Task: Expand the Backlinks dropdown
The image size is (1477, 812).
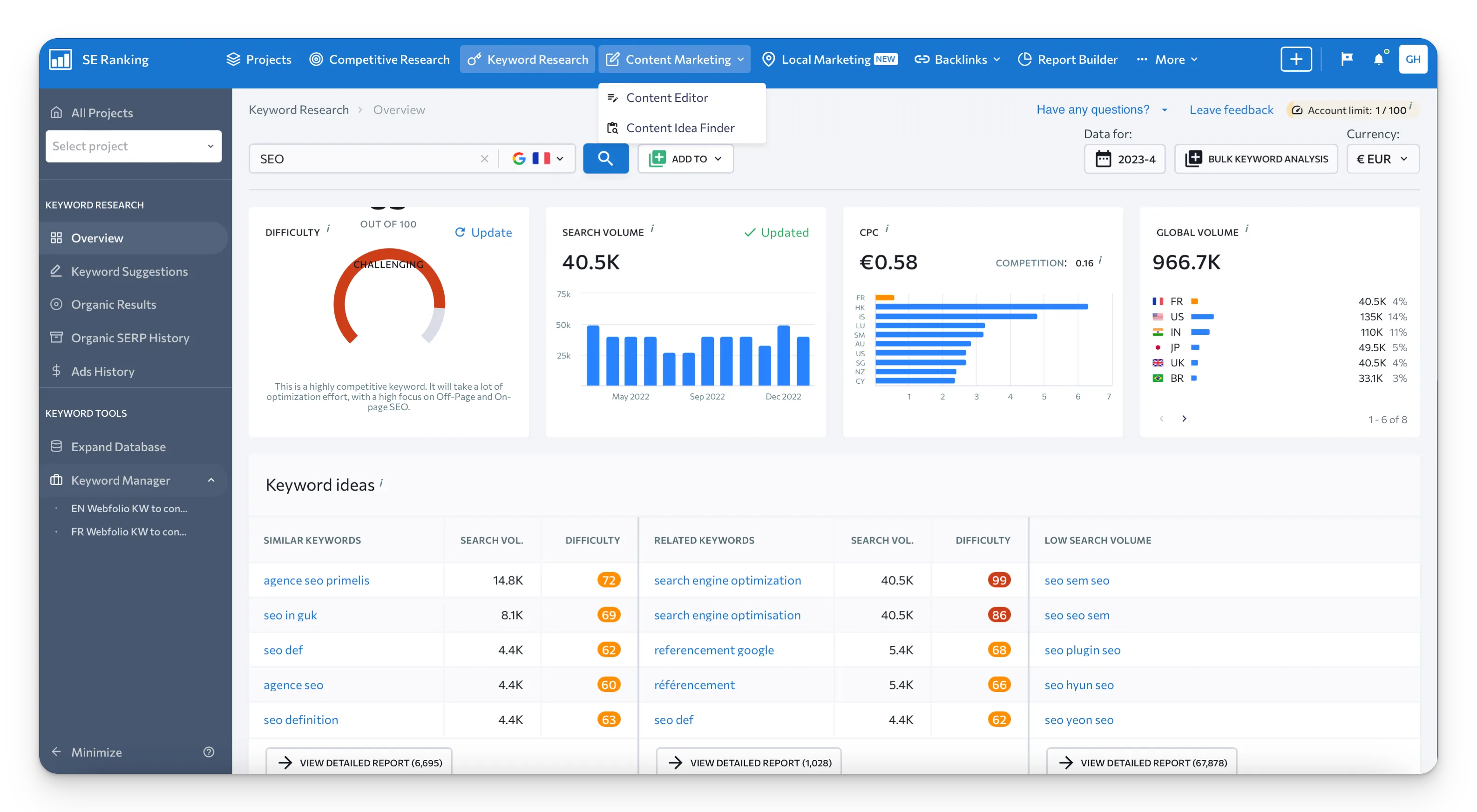Action: (x=956, y=59)
